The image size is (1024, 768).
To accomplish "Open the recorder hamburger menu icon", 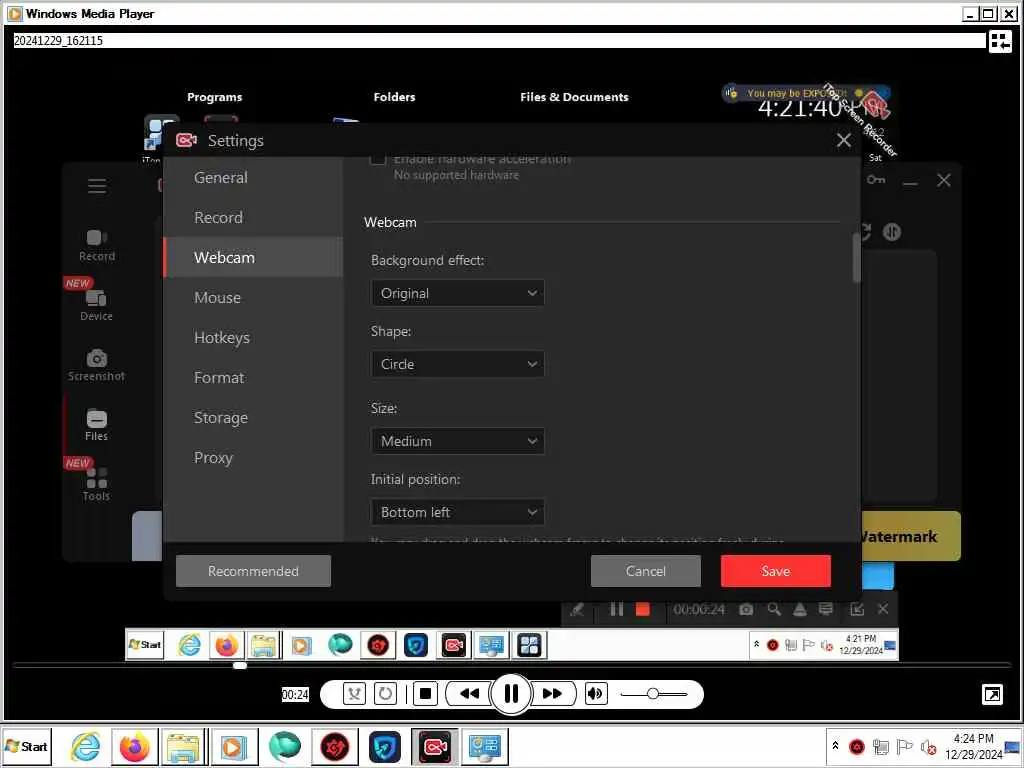I will coord(97,186).
